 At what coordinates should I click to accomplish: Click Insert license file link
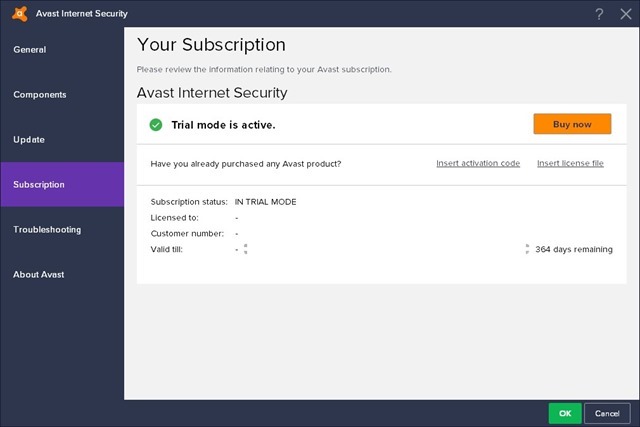coord(570,163)
